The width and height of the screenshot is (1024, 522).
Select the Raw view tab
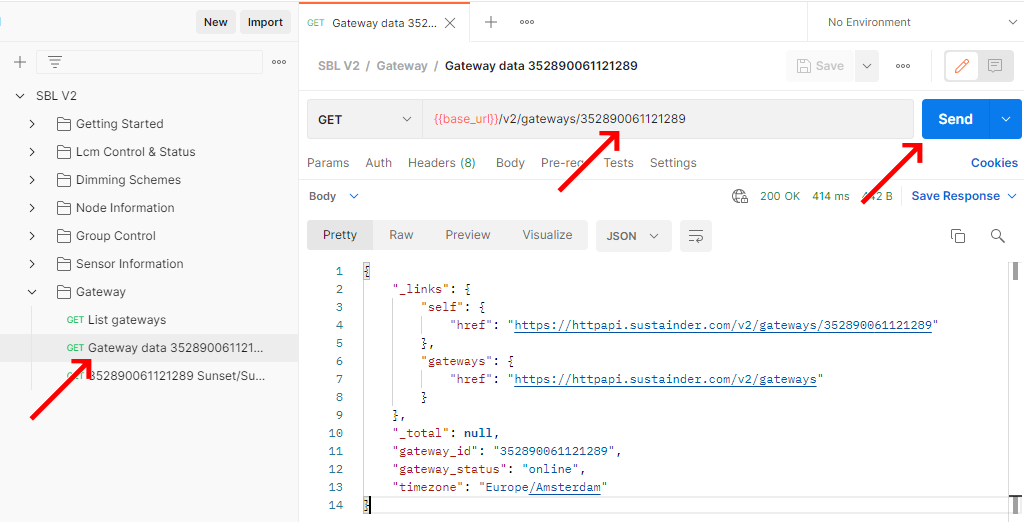(x=401, y=235)
